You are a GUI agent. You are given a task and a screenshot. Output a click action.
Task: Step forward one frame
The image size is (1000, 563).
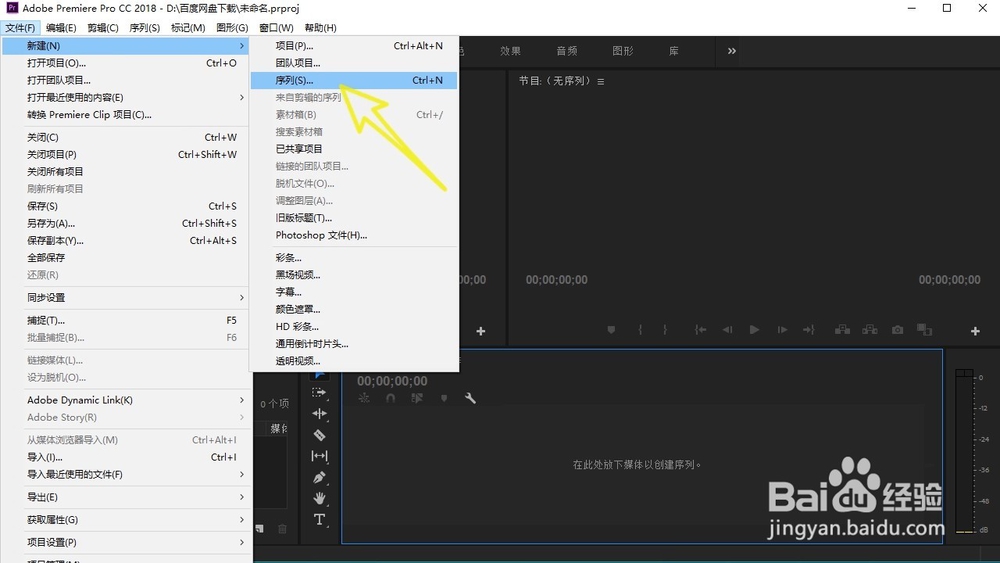[x=782, y=330]
